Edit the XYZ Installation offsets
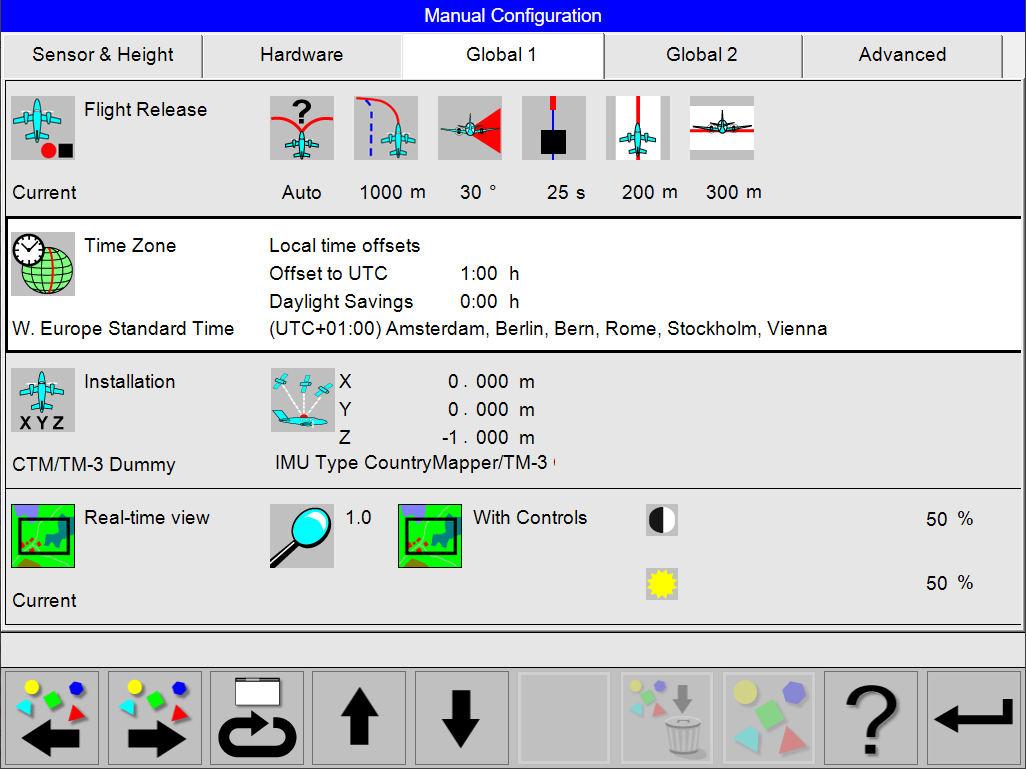Screen dimensions: 1026x769 [42, 400]
